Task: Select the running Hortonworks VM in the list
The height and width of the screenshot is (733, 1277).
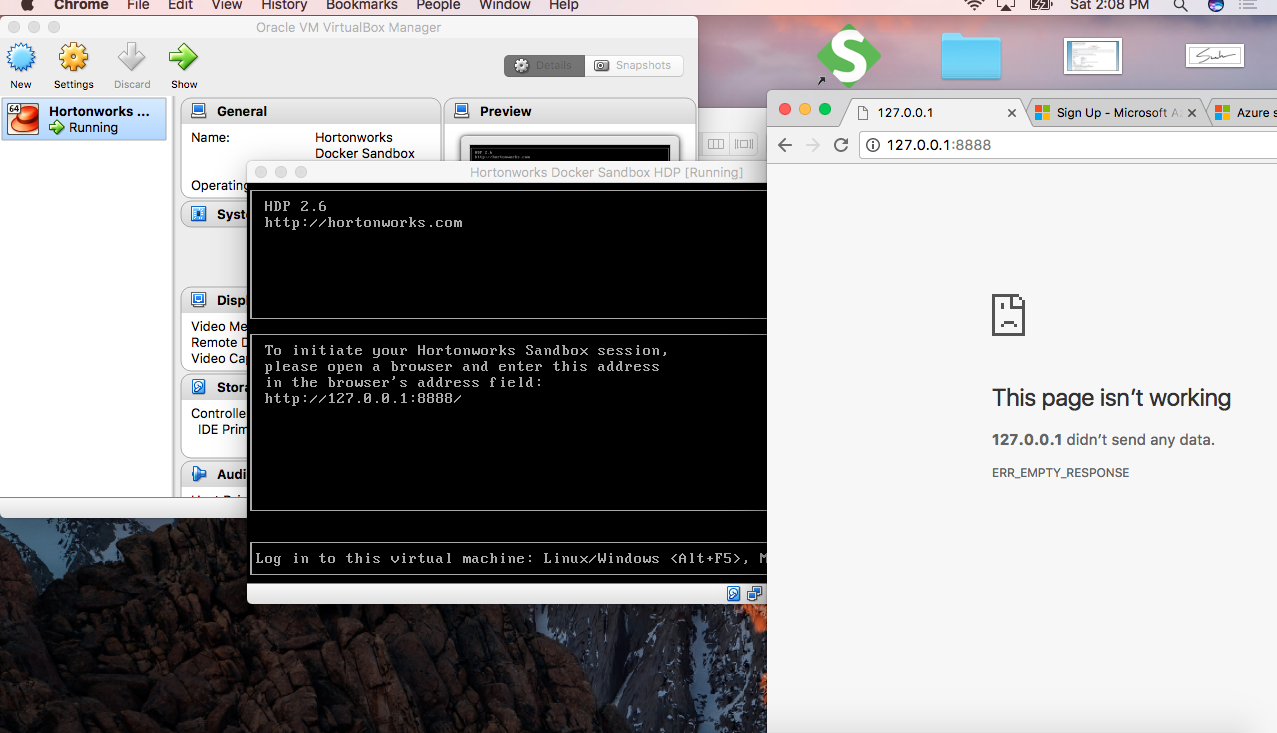Action: click(x=84, y=119)
